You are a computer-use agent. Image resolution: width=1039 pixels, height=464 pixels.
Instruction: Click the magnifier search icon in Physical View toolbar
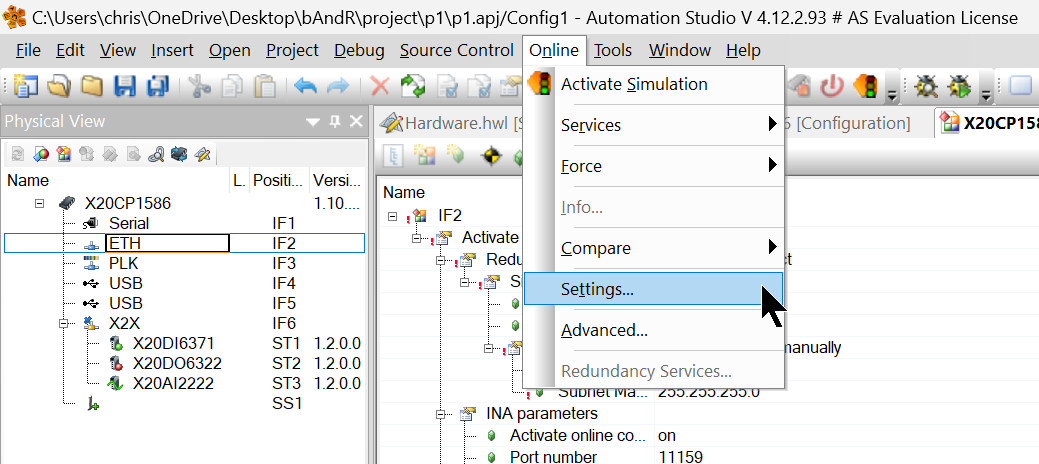click(156, 154)
